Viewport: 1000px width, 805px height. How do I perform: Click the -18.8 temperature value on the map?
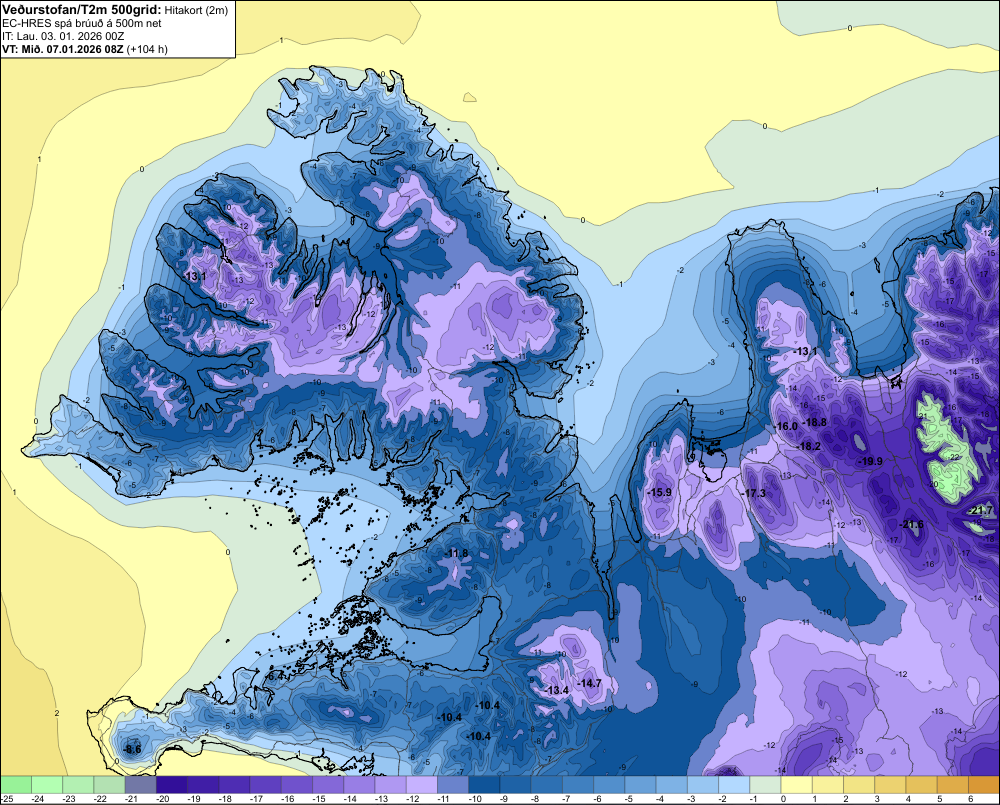814,422
